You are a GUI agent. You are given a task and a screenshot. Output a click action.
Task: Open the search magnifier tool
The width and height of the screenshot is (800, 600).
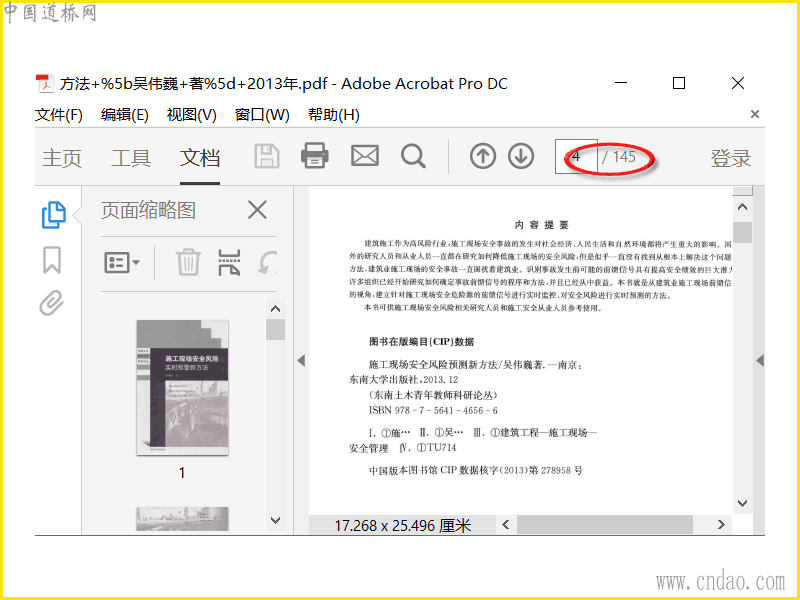click(413, 156)
